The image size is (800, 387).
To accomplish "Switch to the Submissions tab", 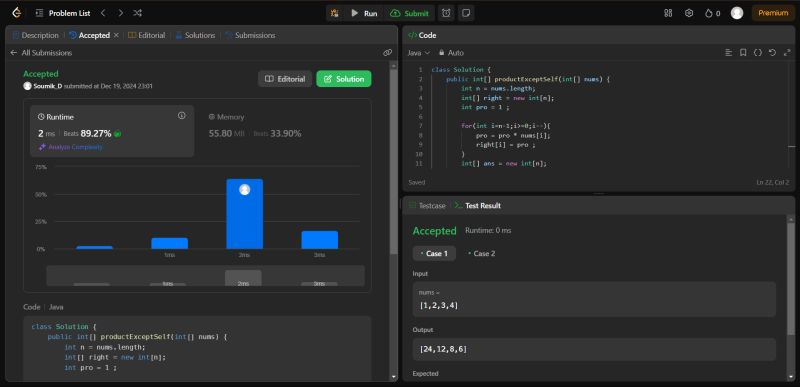I will [250, 35].
